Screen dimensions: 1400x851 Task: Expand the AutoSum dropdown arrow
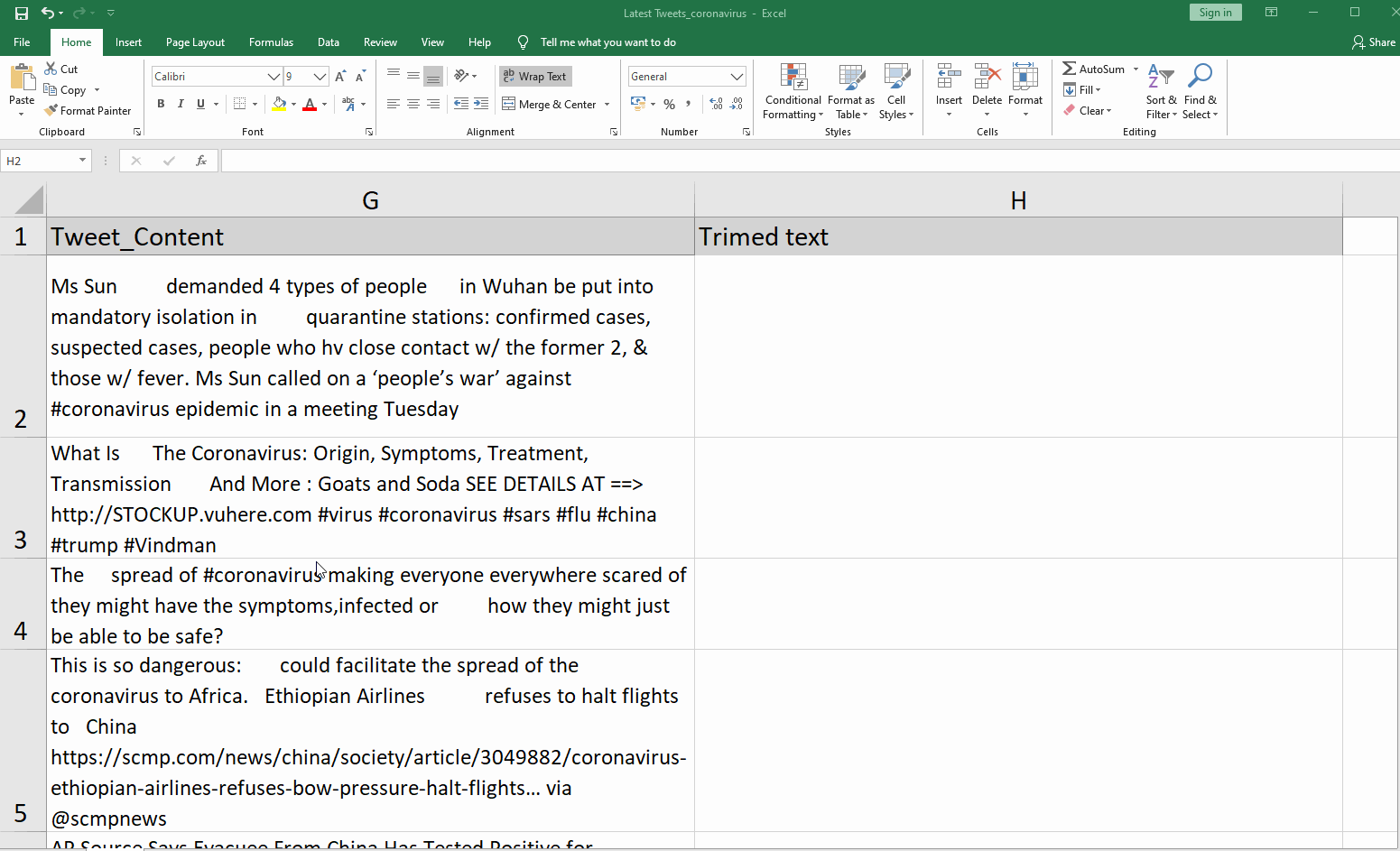pyautogui.click(x=1136, y=69)
